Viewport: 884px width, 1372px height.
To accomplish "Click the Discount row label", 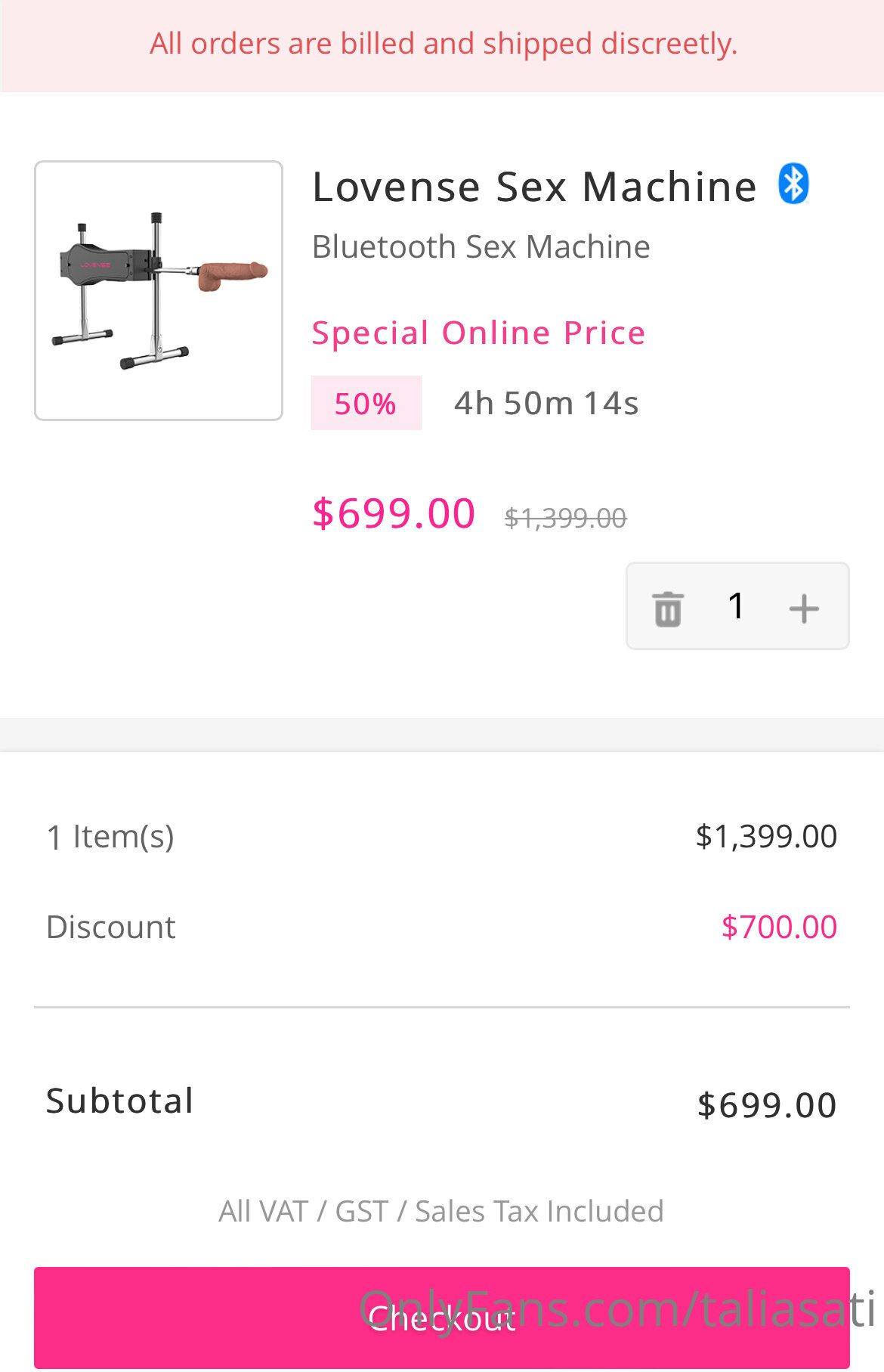I will tap(111, 927).
